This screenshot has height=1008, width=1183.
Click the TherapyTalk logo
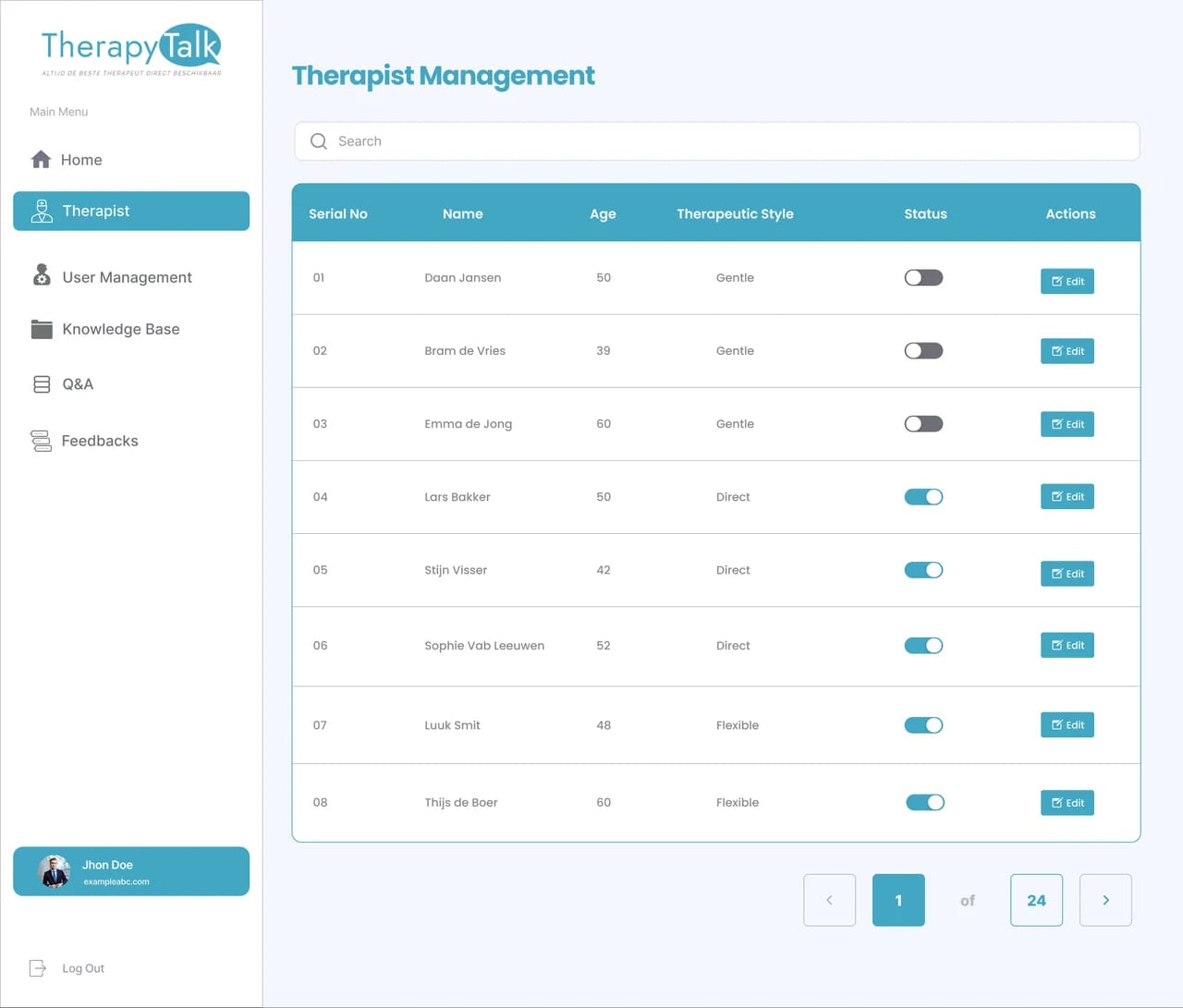[x=131, y=50]
